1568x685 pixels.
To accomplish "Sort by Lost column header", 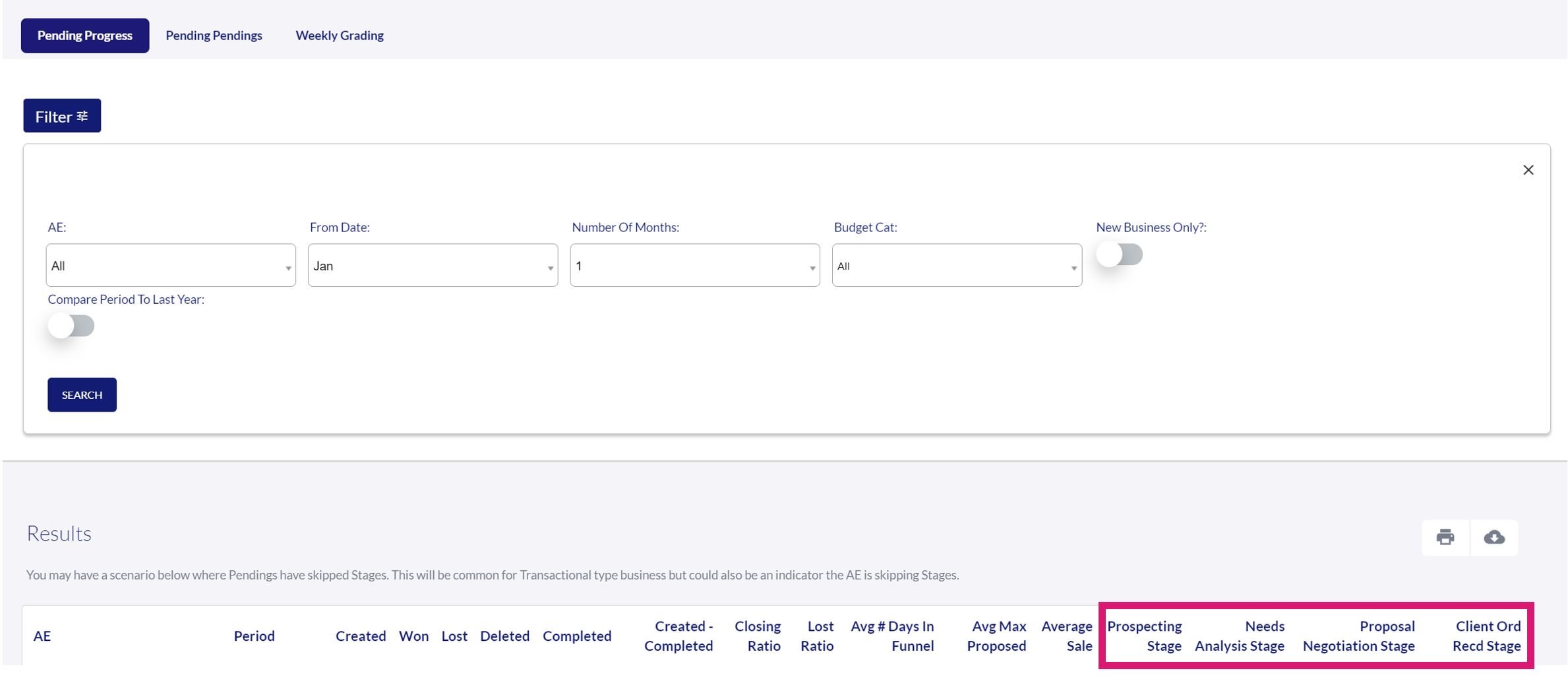I will 454,636.
